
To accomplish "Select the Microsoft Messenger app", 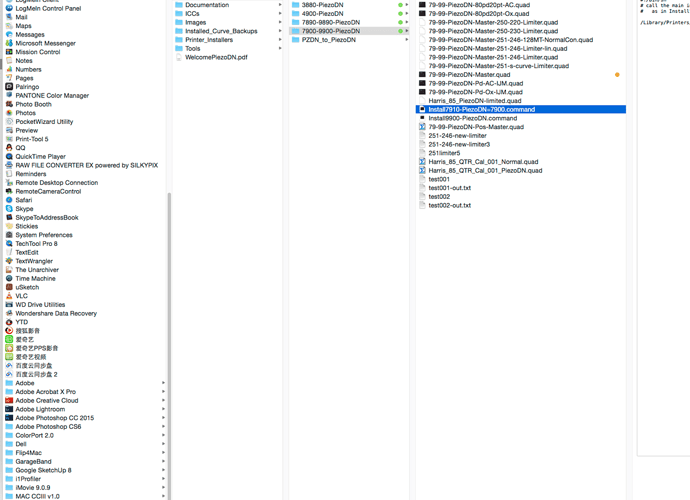I will (45, 43).
